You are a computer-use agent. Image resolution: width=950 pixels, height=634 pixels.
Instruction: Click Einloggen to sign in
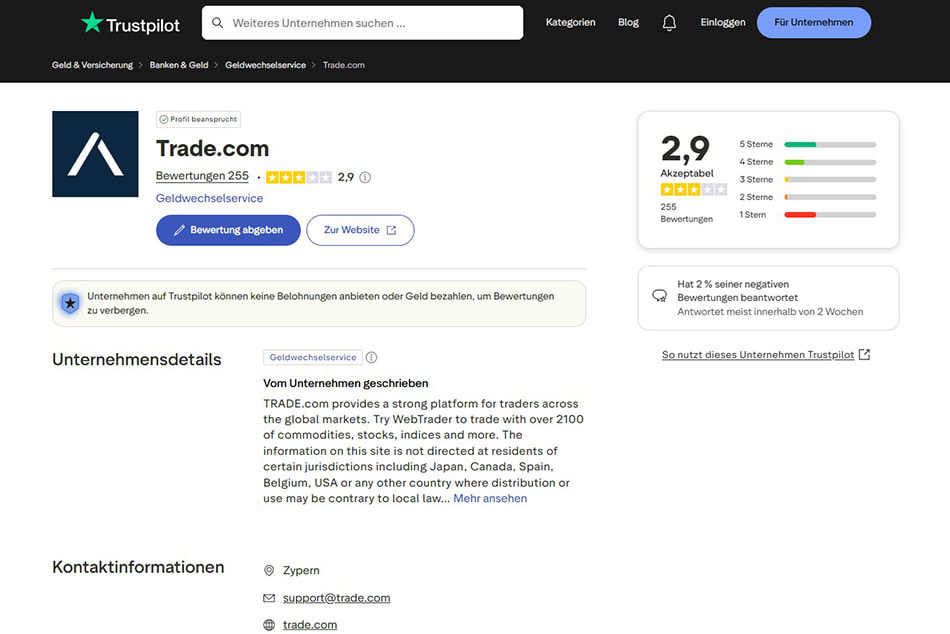pyautogui.click(x=723, y=22)
